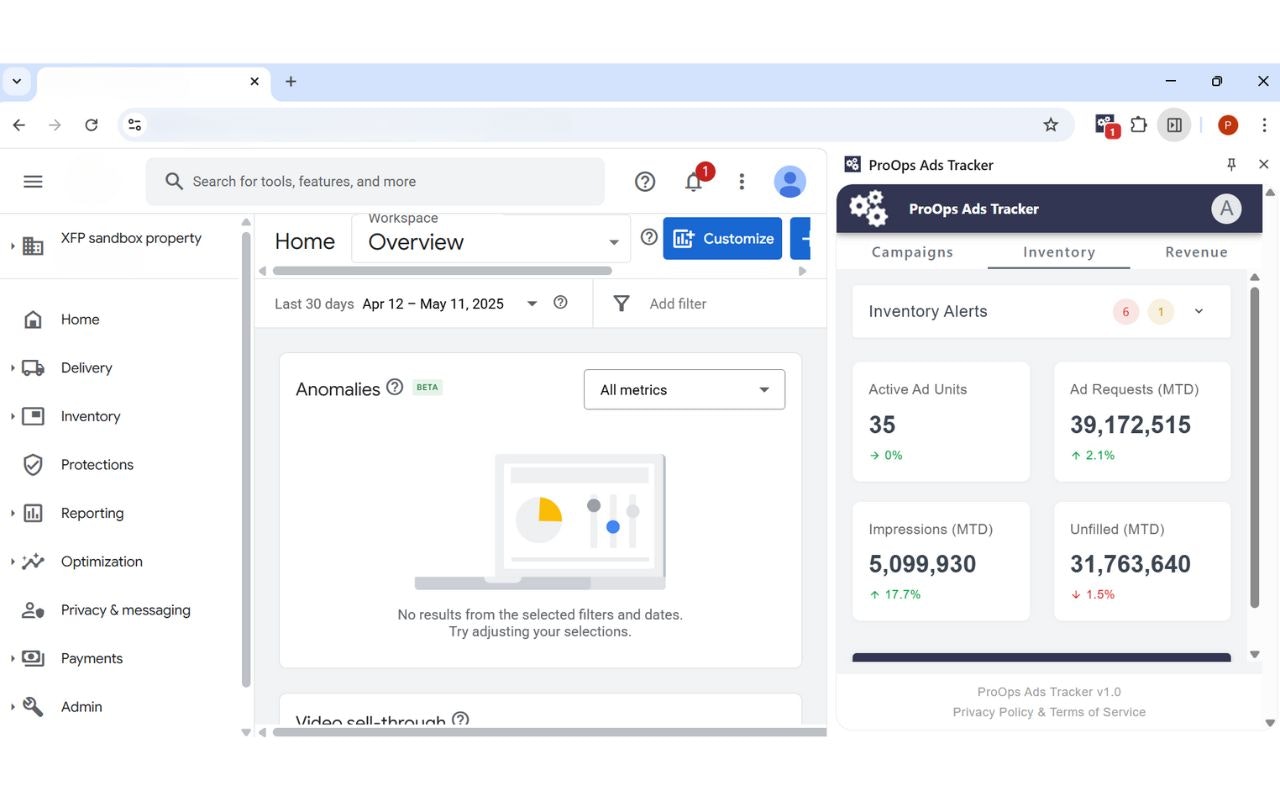Switch to the Revenue tab
The image size is (1280, 800).
coord(1196,252)
